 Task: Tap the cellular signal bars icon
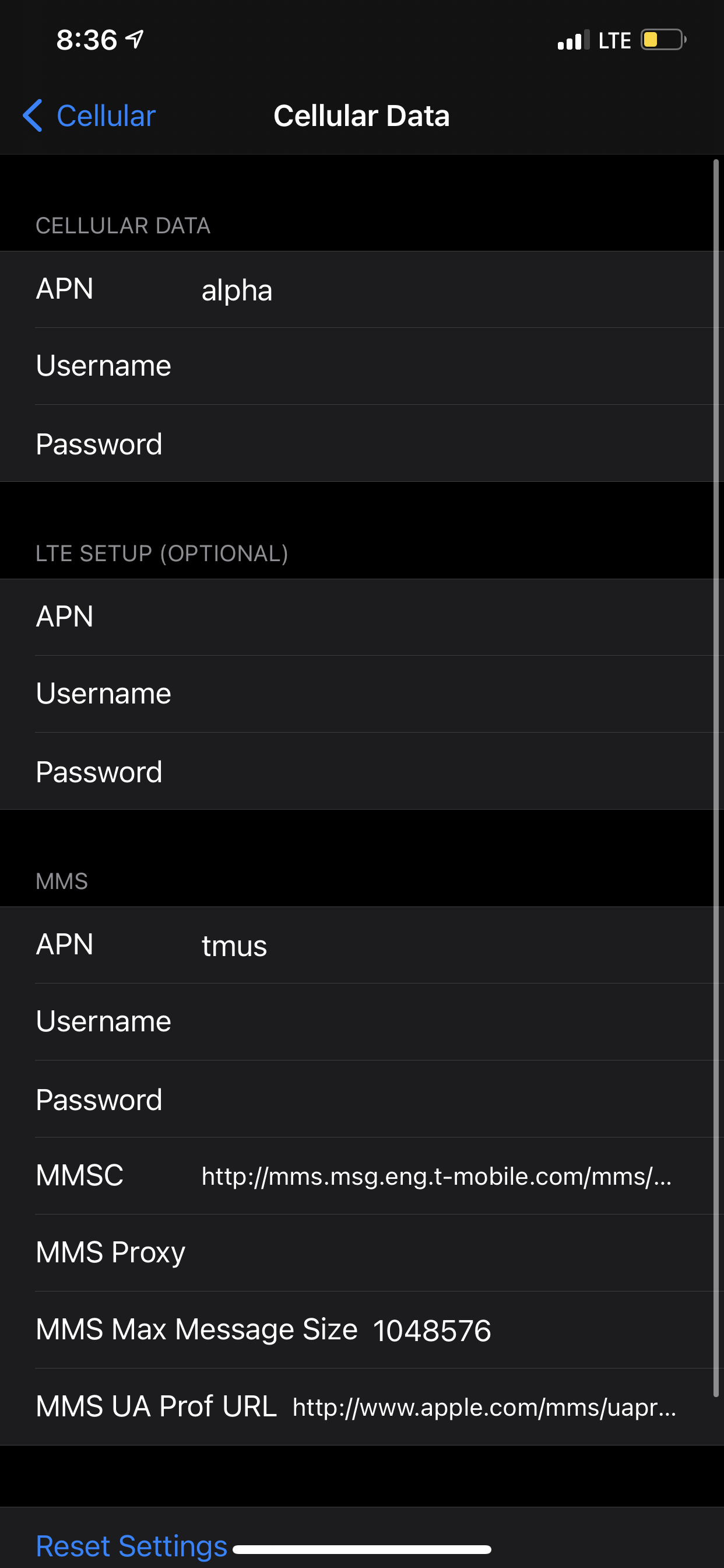pyautogui.click(x=573, y=40)
